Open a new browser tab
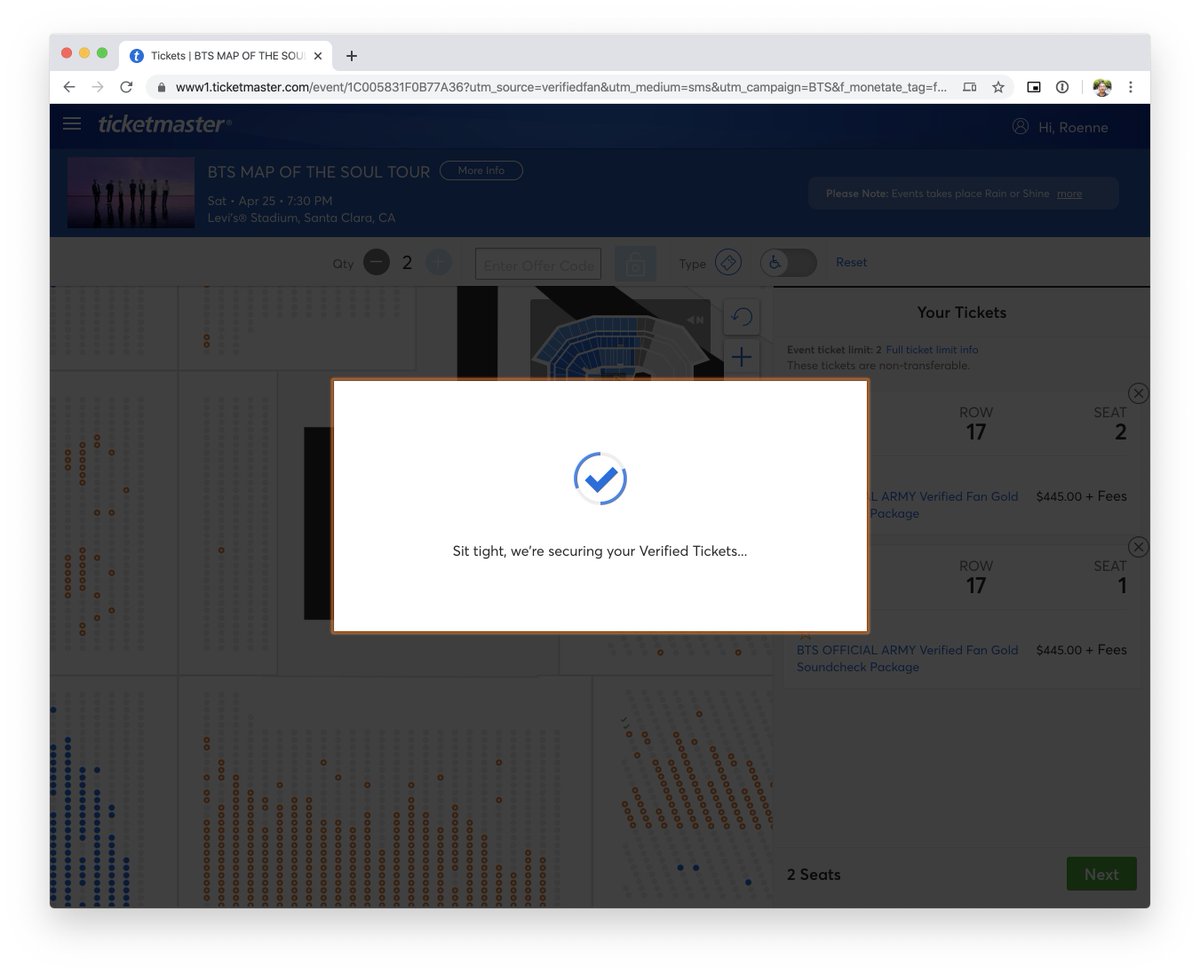 click(351, 56)
